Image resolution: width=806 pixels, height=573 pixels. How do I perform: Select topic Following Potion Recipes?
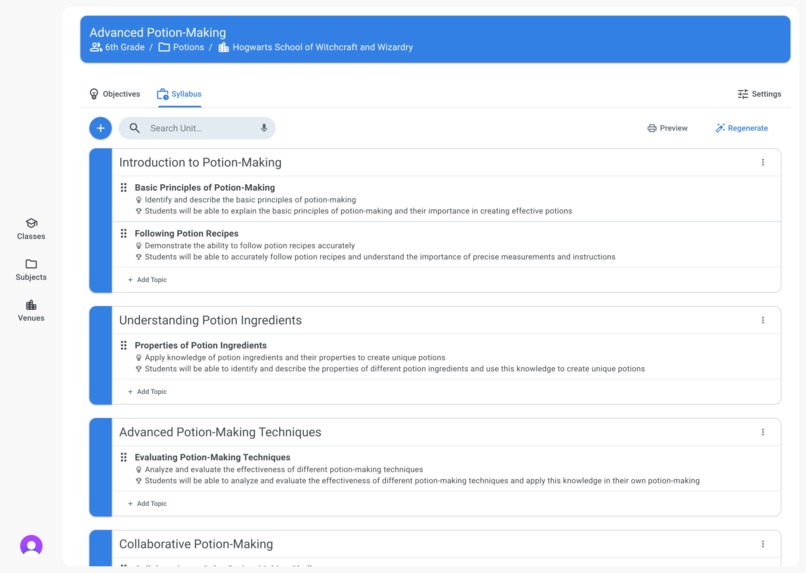(186, 233)
